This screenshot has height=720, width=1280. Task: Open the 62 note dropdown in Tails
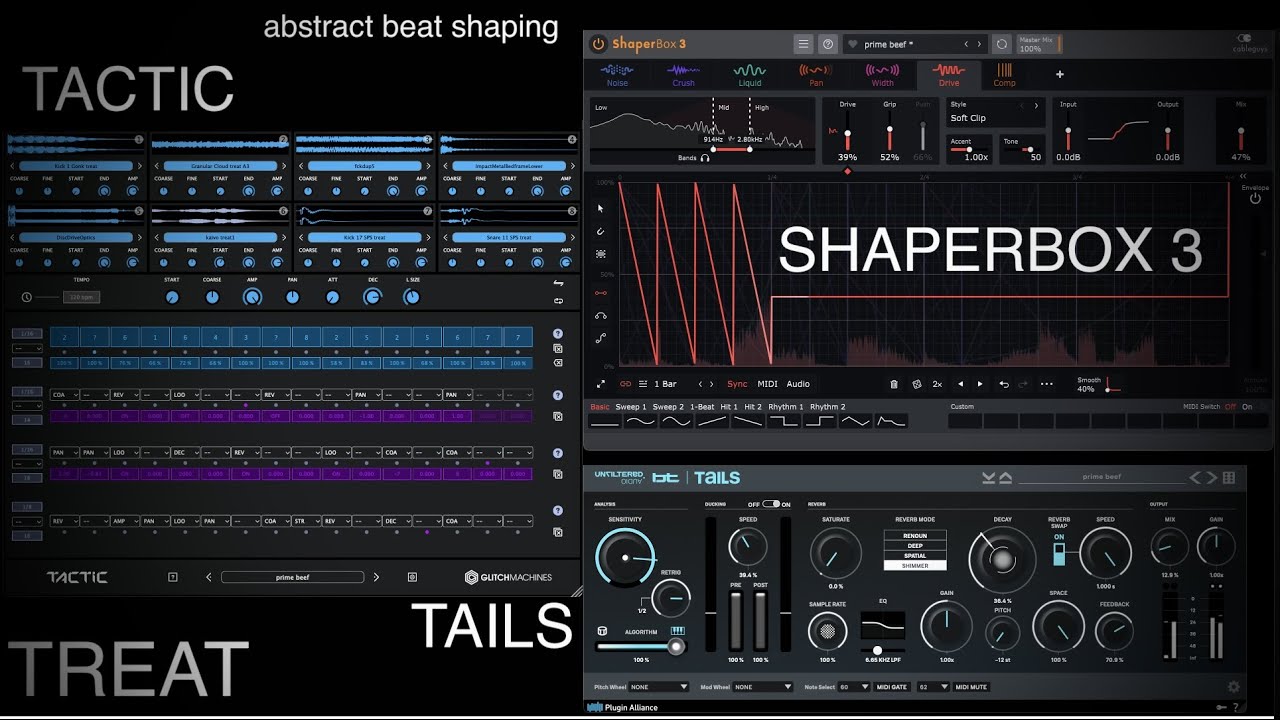tap(933, 687)
